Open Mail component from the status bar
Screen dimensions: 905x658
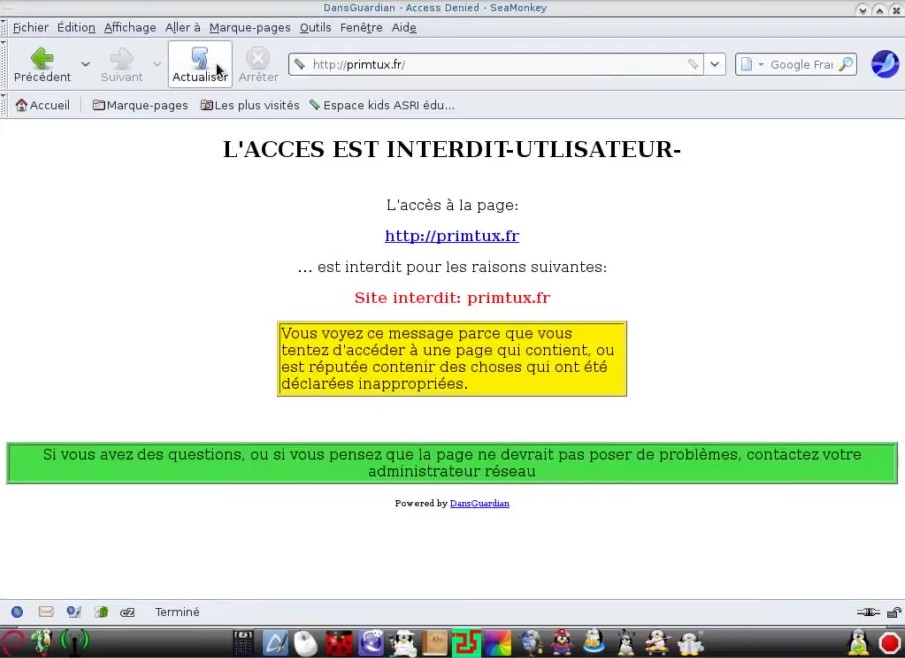(x=46, y=612)
